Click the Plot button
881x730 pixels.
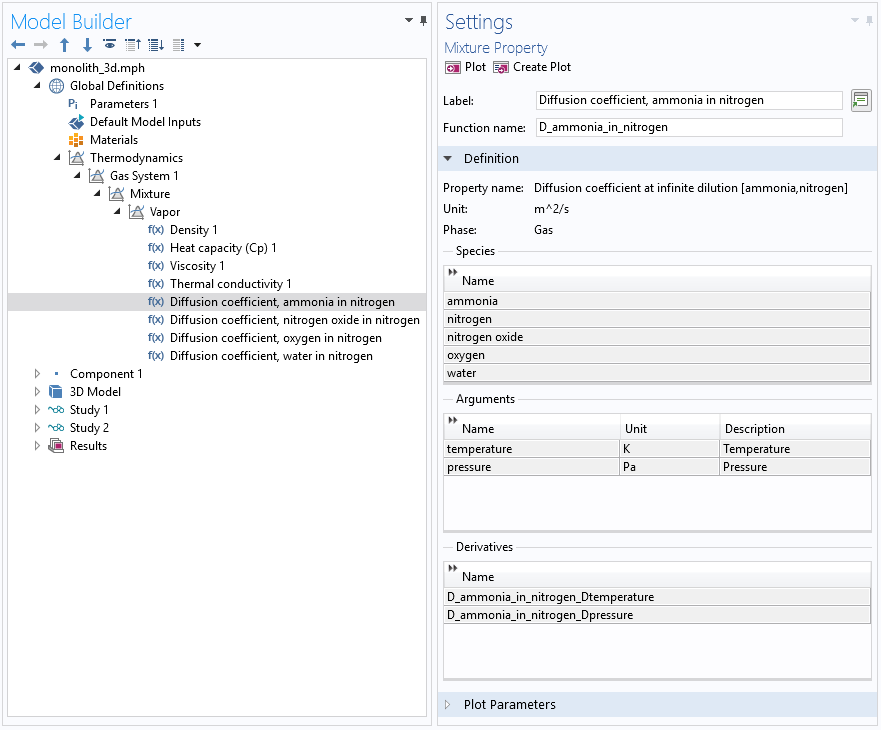(x=466, y=67)
